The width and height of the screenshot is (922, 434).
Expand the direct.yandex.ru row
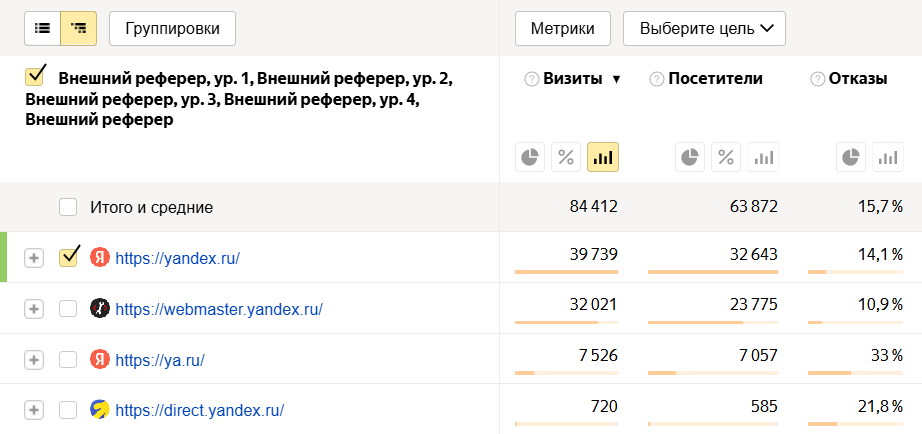[x=34, y=410]
